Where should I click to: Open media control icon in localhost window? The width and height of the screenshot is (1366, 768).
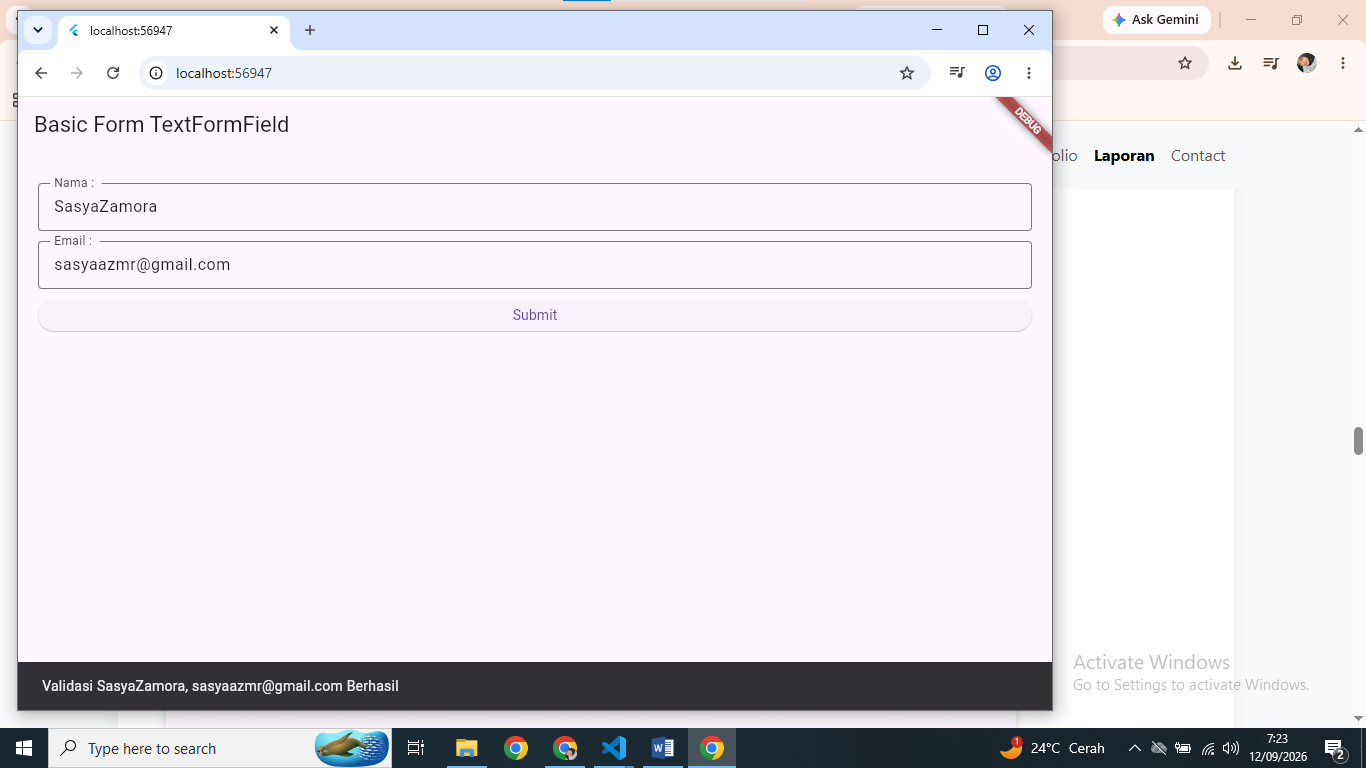[x=957, y=73]
